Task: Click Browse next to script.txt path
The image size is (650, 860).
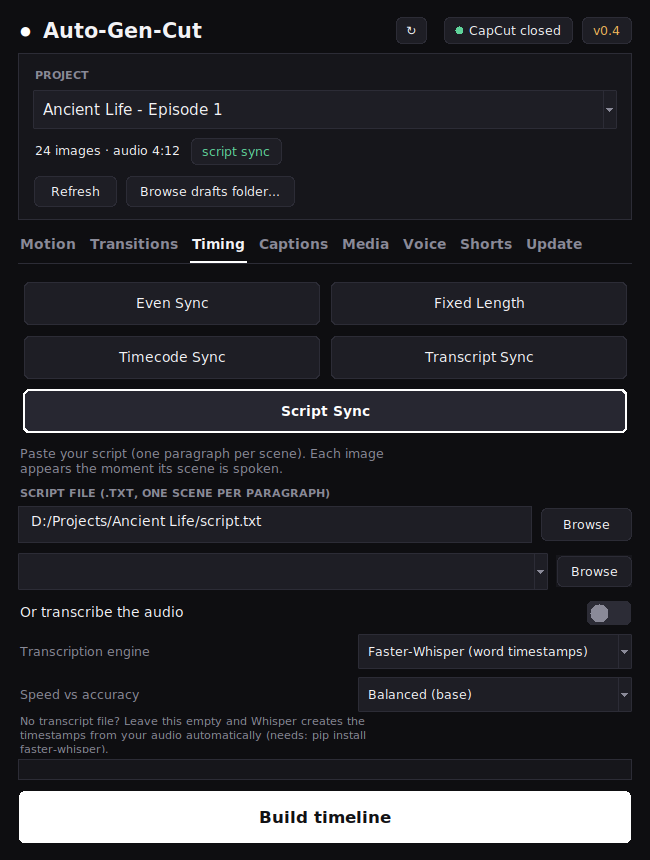Action: pos(586,525)
